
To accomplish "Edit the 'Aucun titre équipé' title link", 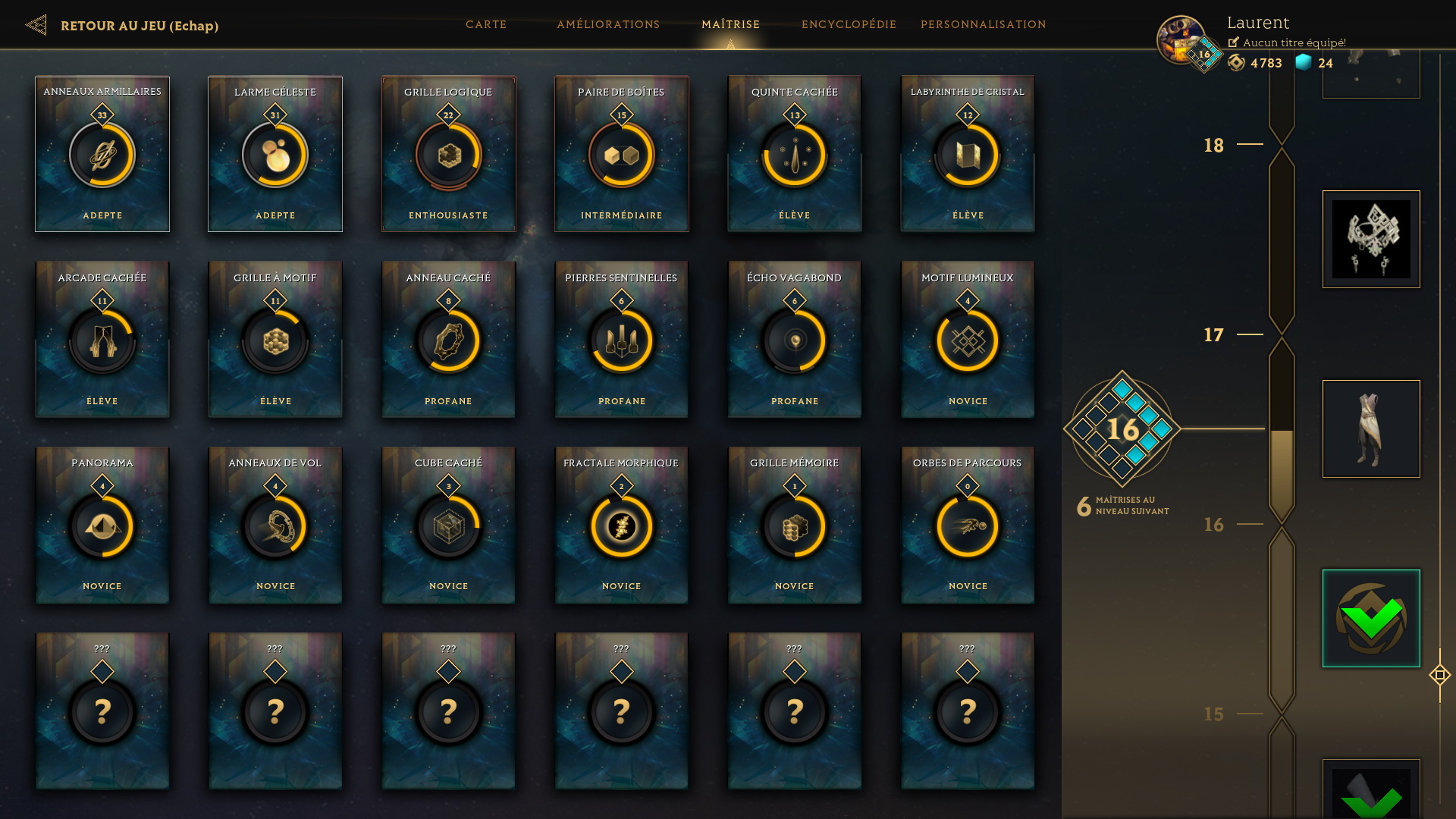I will click(1287, 42).
